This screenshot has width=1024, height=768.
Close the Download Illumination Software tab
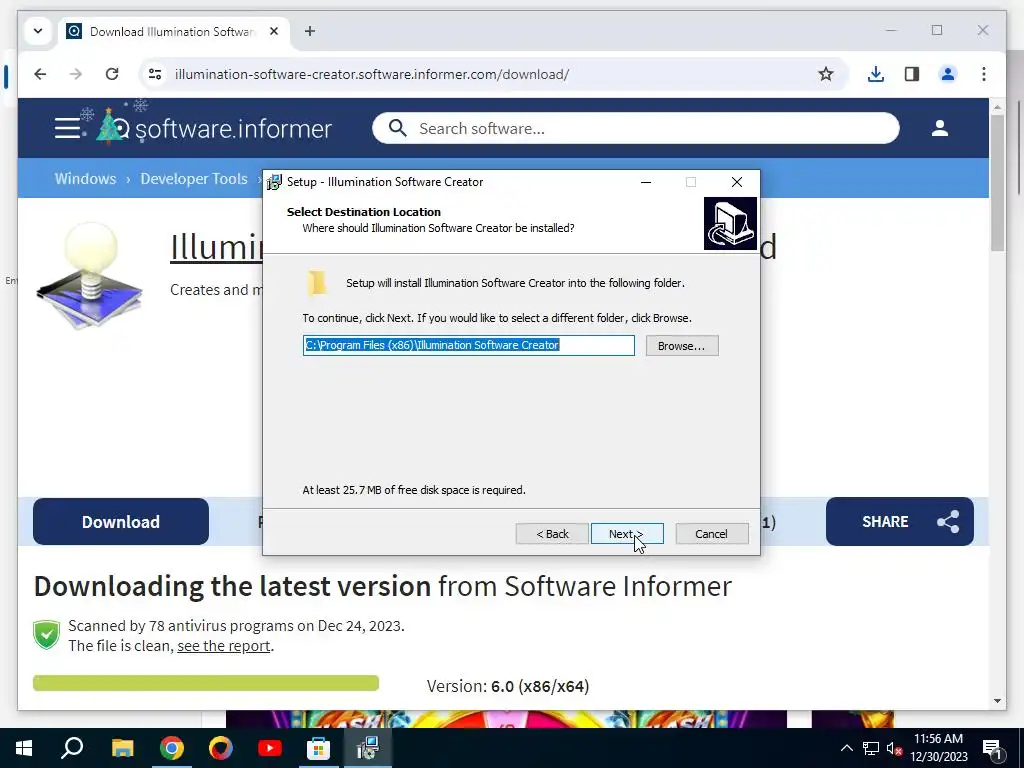(274, 31)
